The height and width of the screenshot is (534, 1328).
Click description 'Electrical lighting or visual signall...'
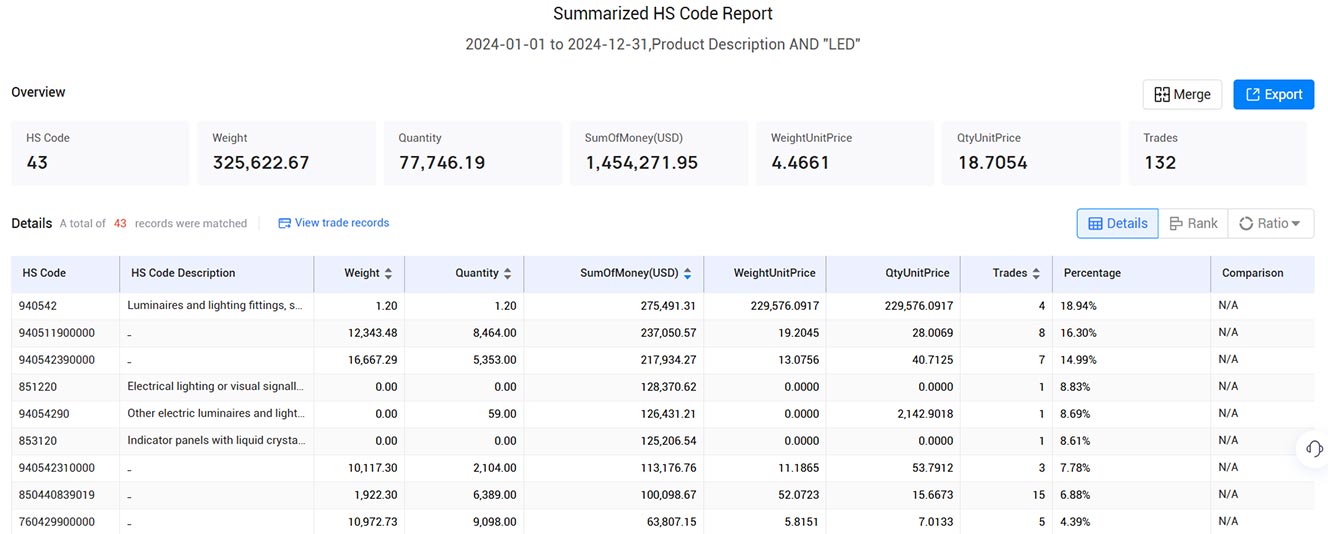[214, 386]
